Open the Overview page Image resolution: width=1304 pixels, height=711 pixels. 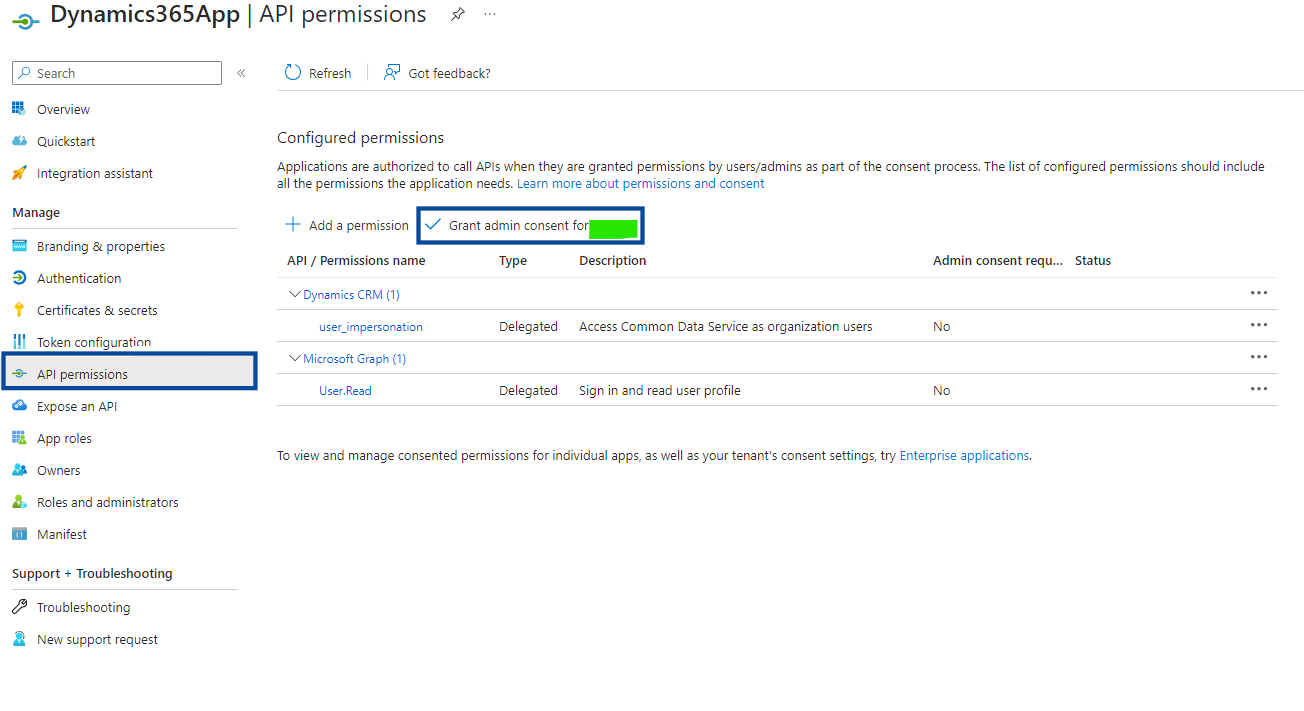63,109
